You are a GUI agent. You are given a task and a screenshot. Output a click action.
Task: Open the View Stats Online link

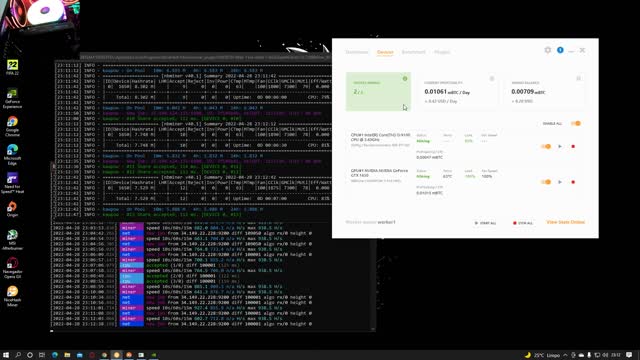point(565,222)
